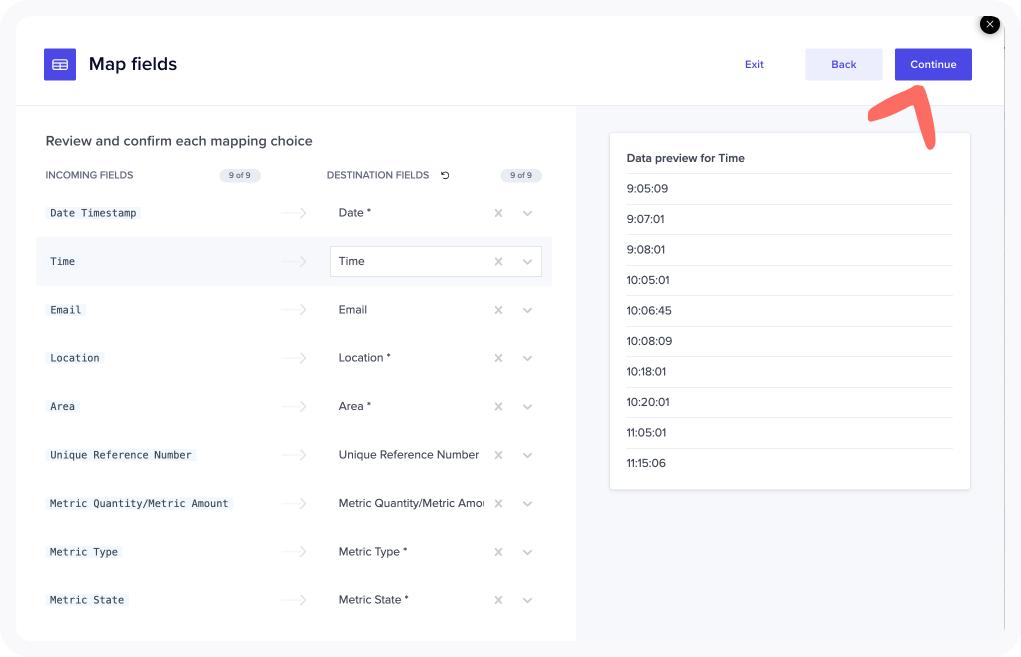Clear the Time destination mapping
The width and height of the screenshot is (1021, 657).
[x=498, y=261]
